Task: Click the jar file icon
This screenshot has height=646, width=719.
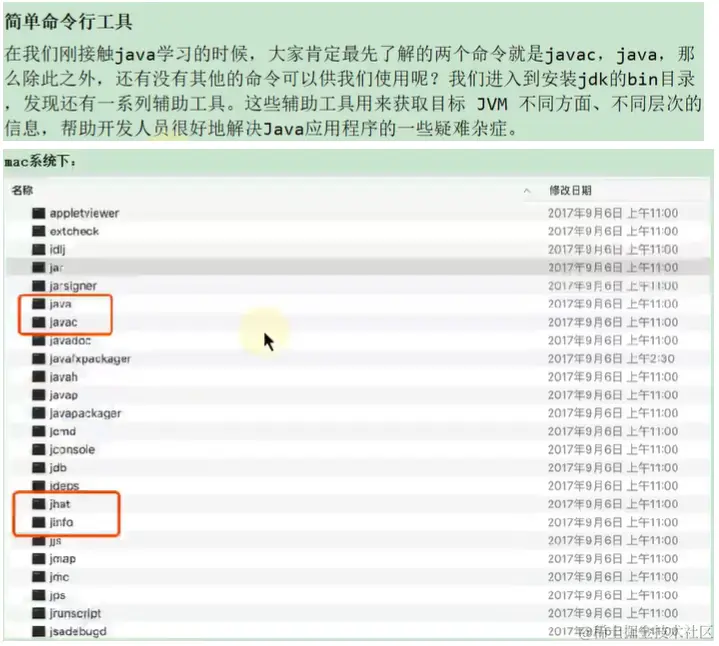Action: 39,267
